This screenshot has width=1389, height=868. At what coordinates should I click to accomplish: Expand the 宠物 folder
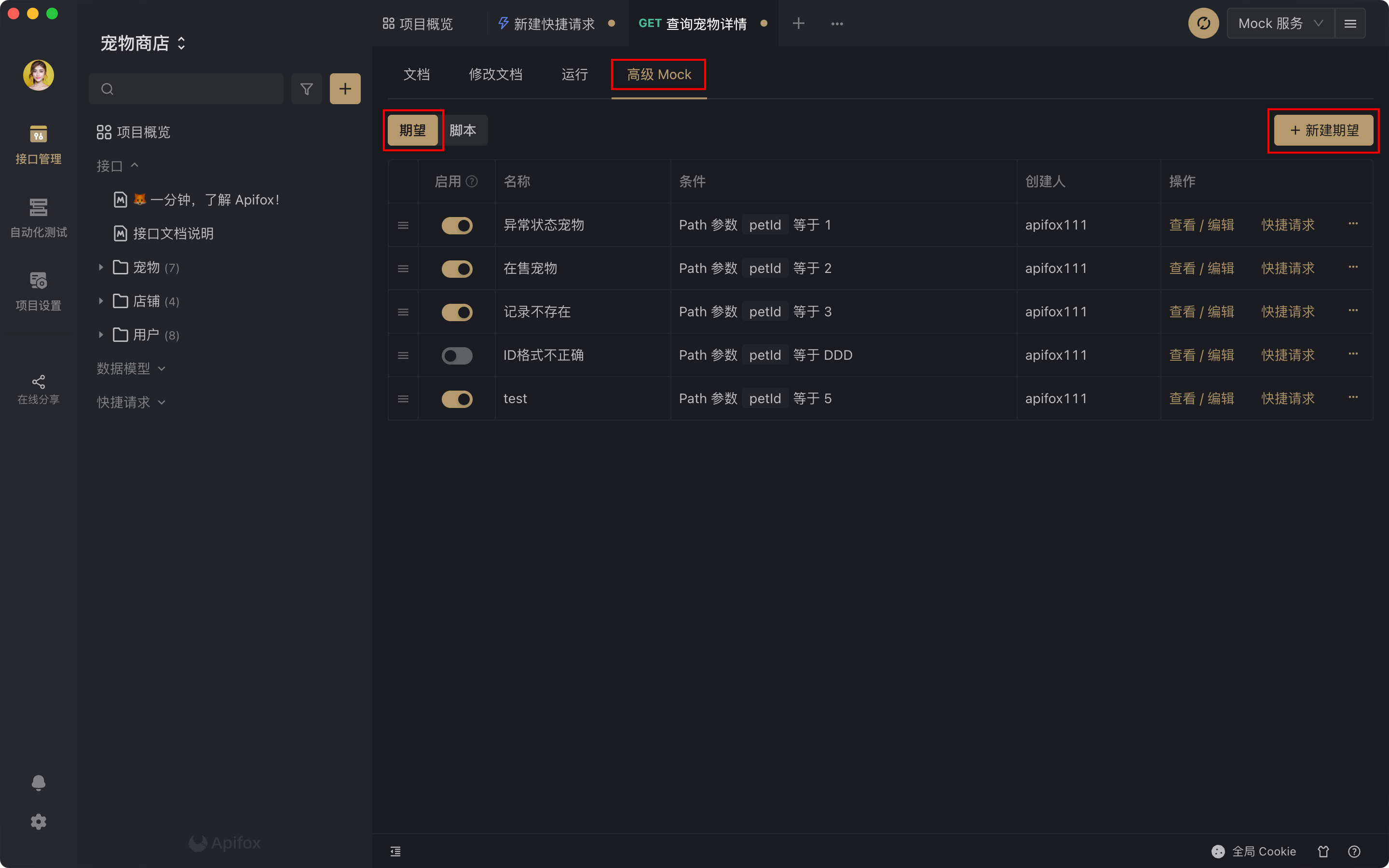click(x=101, y=268)
